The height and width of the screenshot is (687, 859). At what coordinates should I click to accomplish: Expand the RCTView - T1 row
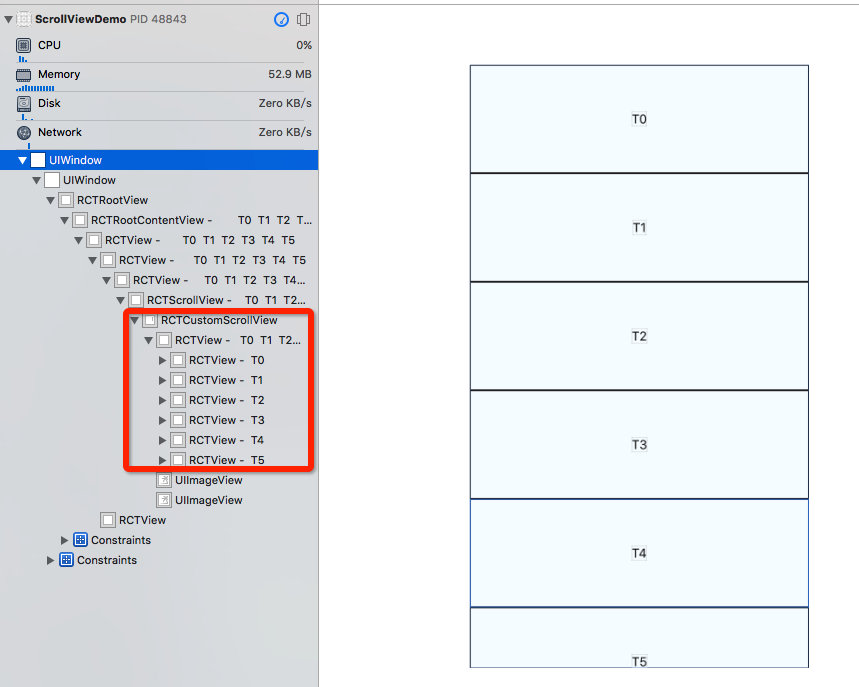[162, 380]
